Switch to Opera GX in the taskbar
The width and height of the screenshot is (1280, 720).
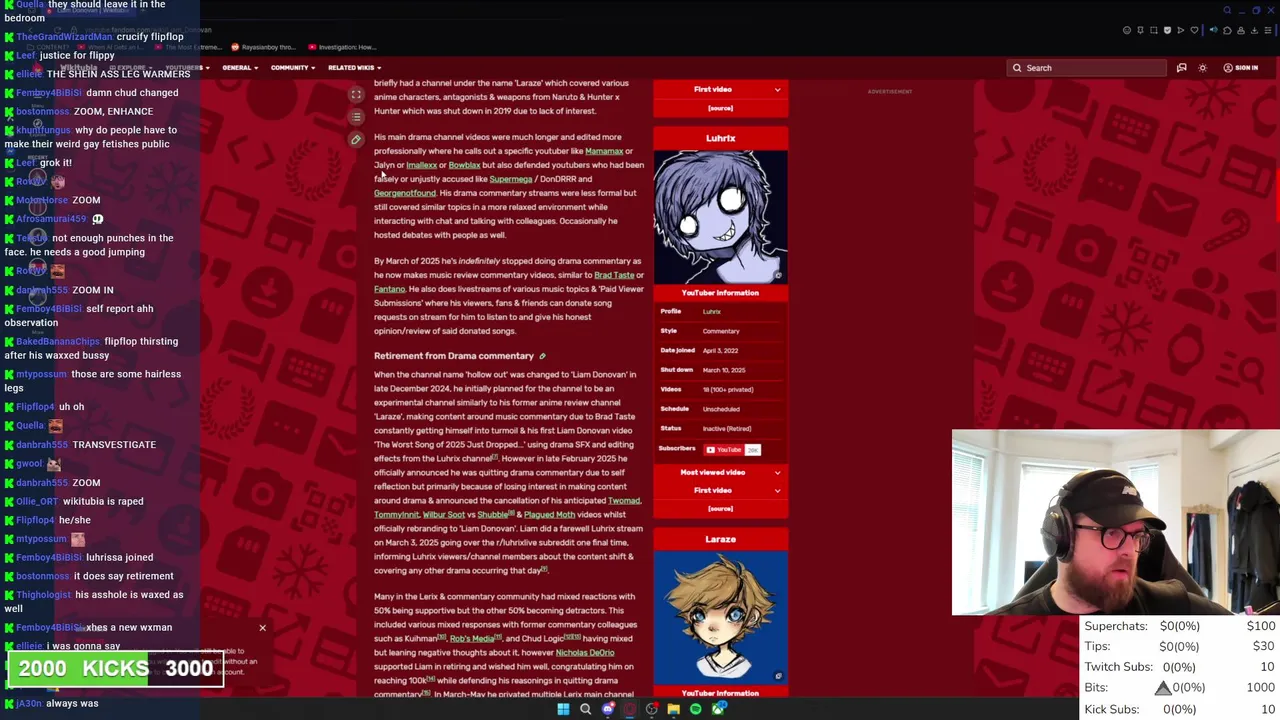[x=629, y=709]
